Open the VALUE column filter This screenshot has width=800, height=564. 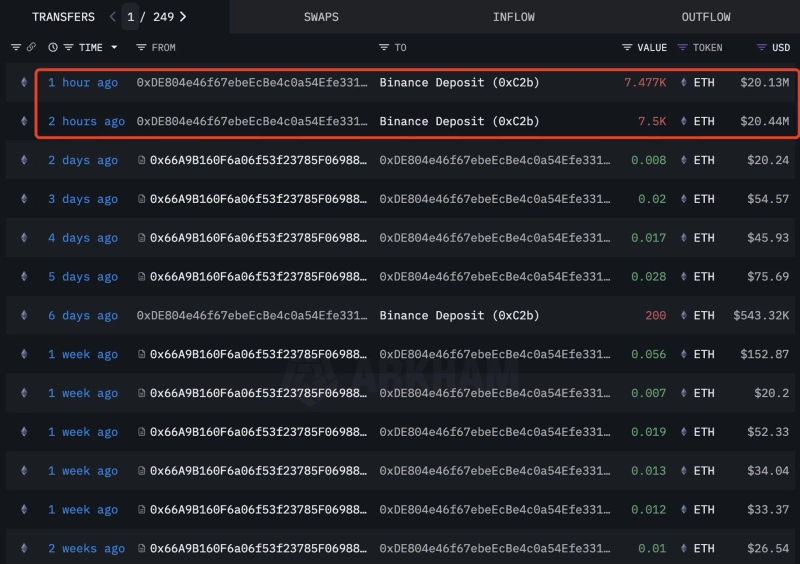(627, 47)
